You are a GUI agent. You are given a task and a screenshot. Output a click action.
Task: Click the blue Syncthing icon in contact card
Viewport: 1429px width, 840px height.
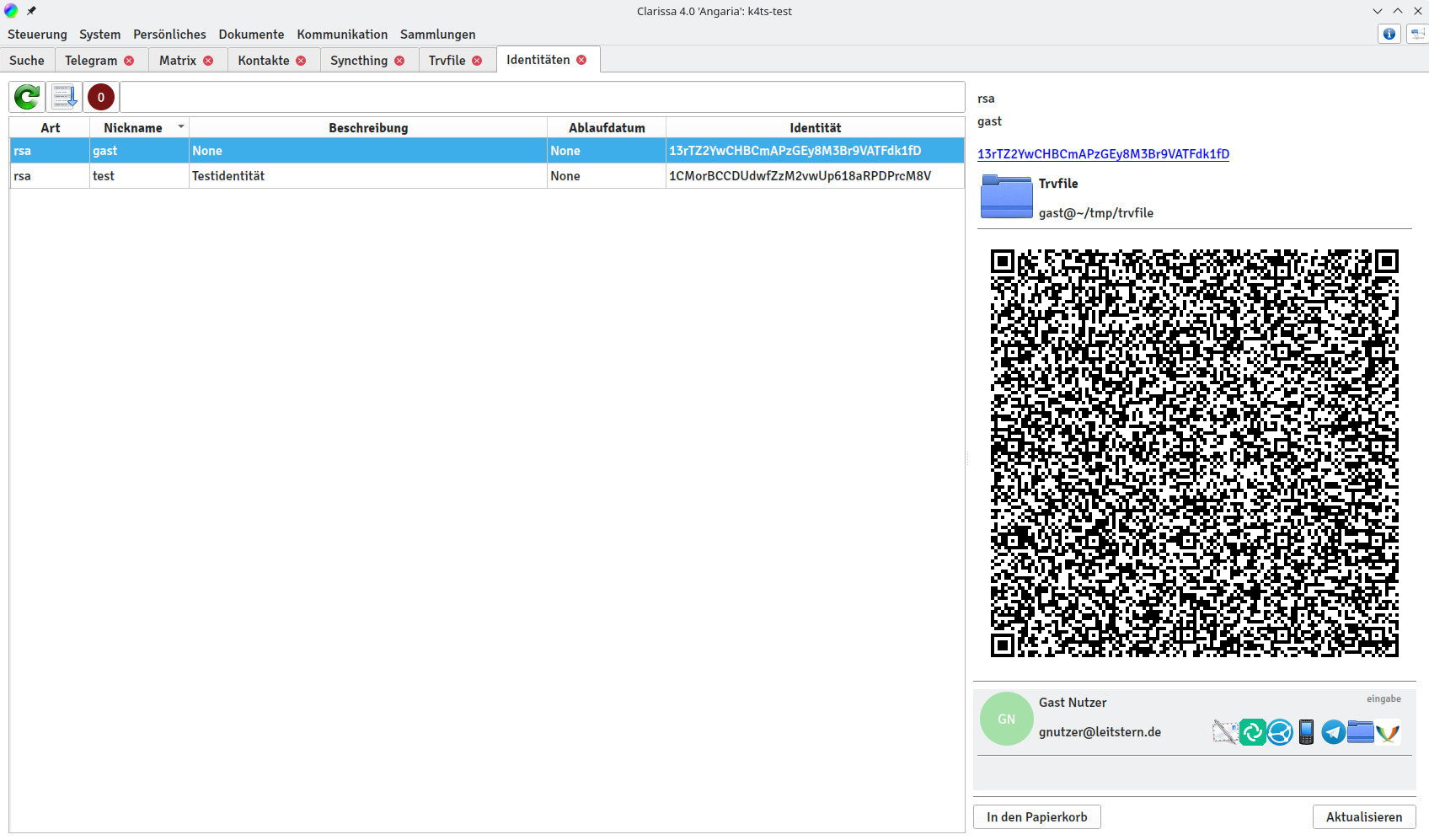click(1280, 732)
